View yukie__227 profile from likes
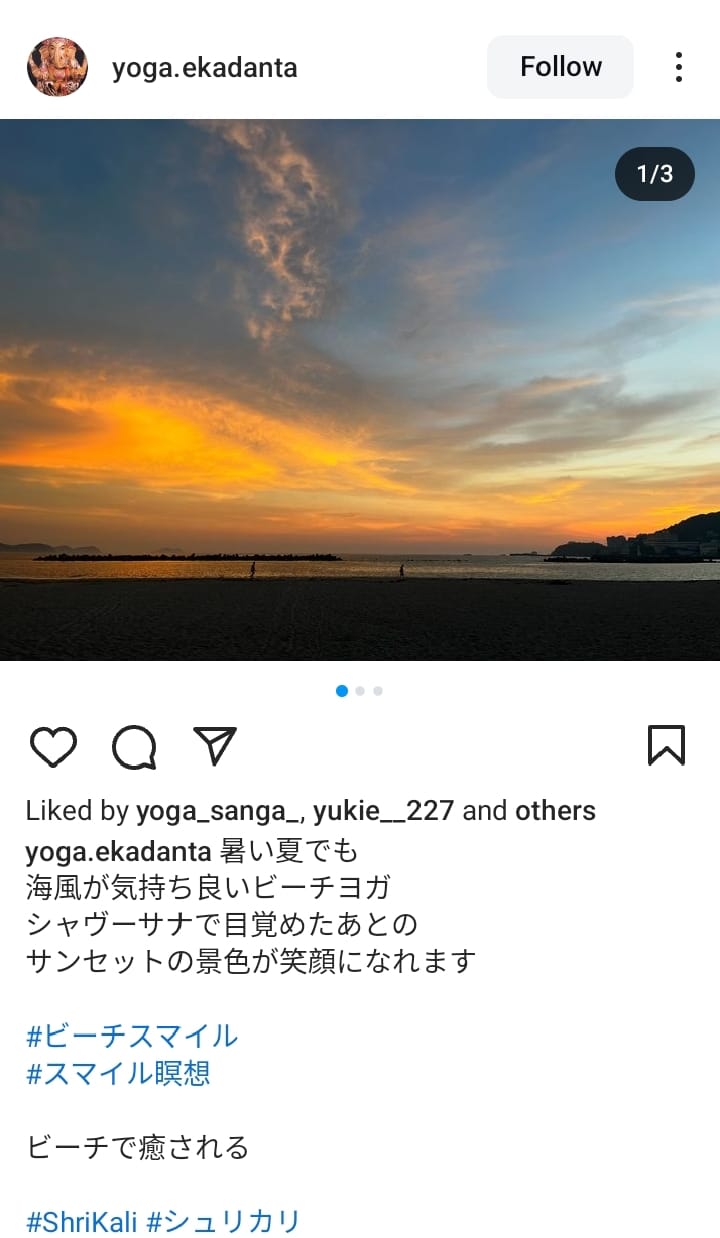Viewport: 720px width, 1238px height. coord(384,811)
